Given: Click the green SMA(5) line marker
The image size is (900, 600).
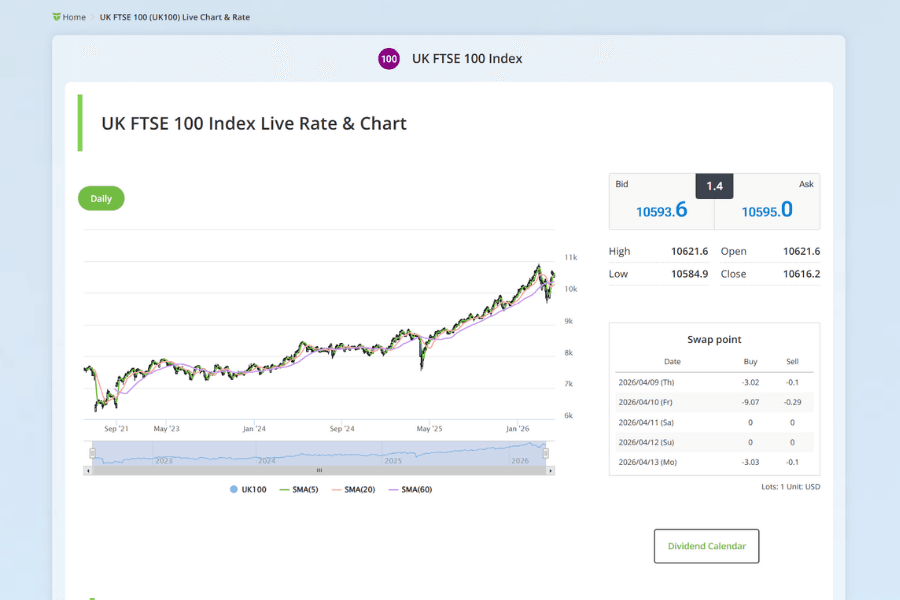Looking at the screenshot, I should 286,489.
